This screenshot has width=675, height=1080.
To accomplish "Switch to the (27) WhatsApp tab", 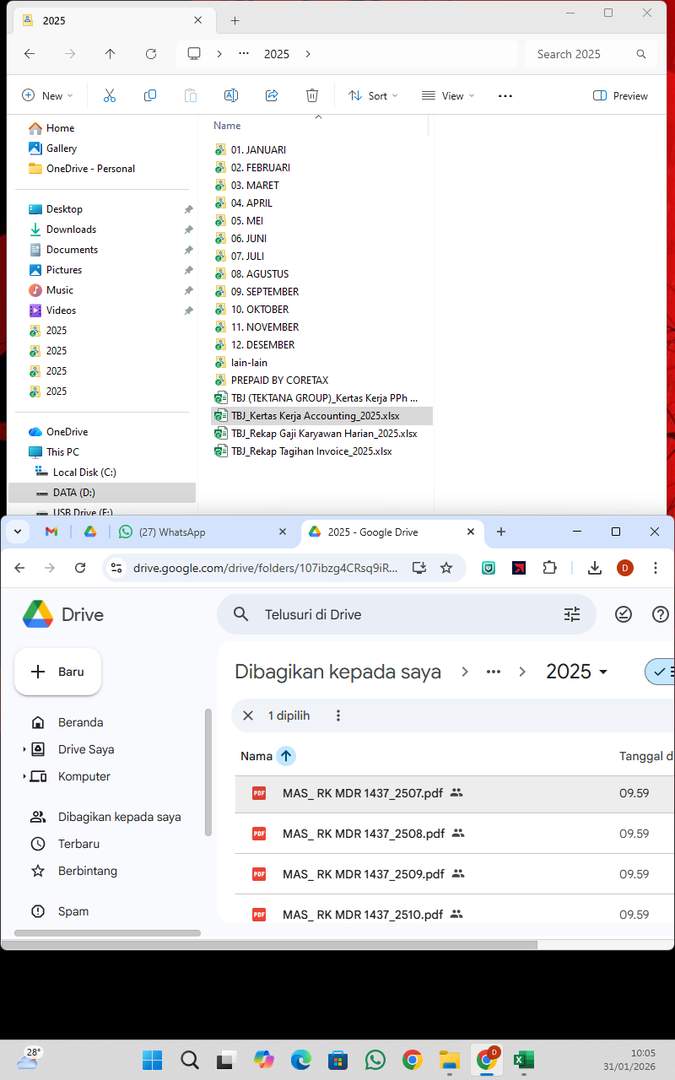I will coord(201,532).
